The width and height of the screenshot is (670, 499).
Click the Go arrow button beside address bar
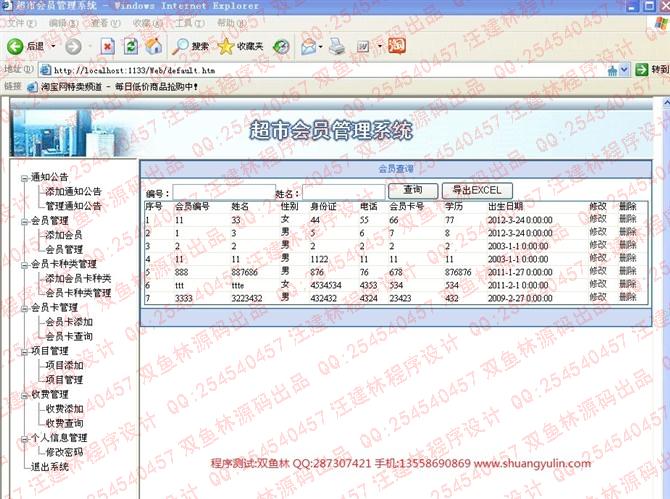641,69
